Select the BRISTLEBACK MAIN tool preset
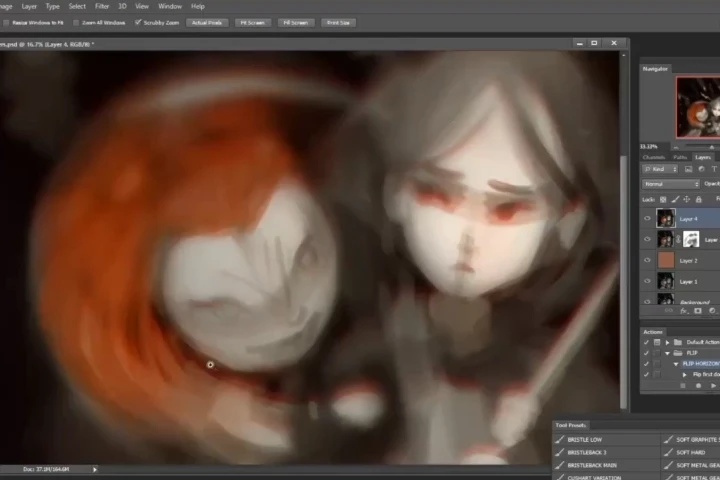Viewport: 720px width, 480px height. pyautogui.click(x=606, y=465)
